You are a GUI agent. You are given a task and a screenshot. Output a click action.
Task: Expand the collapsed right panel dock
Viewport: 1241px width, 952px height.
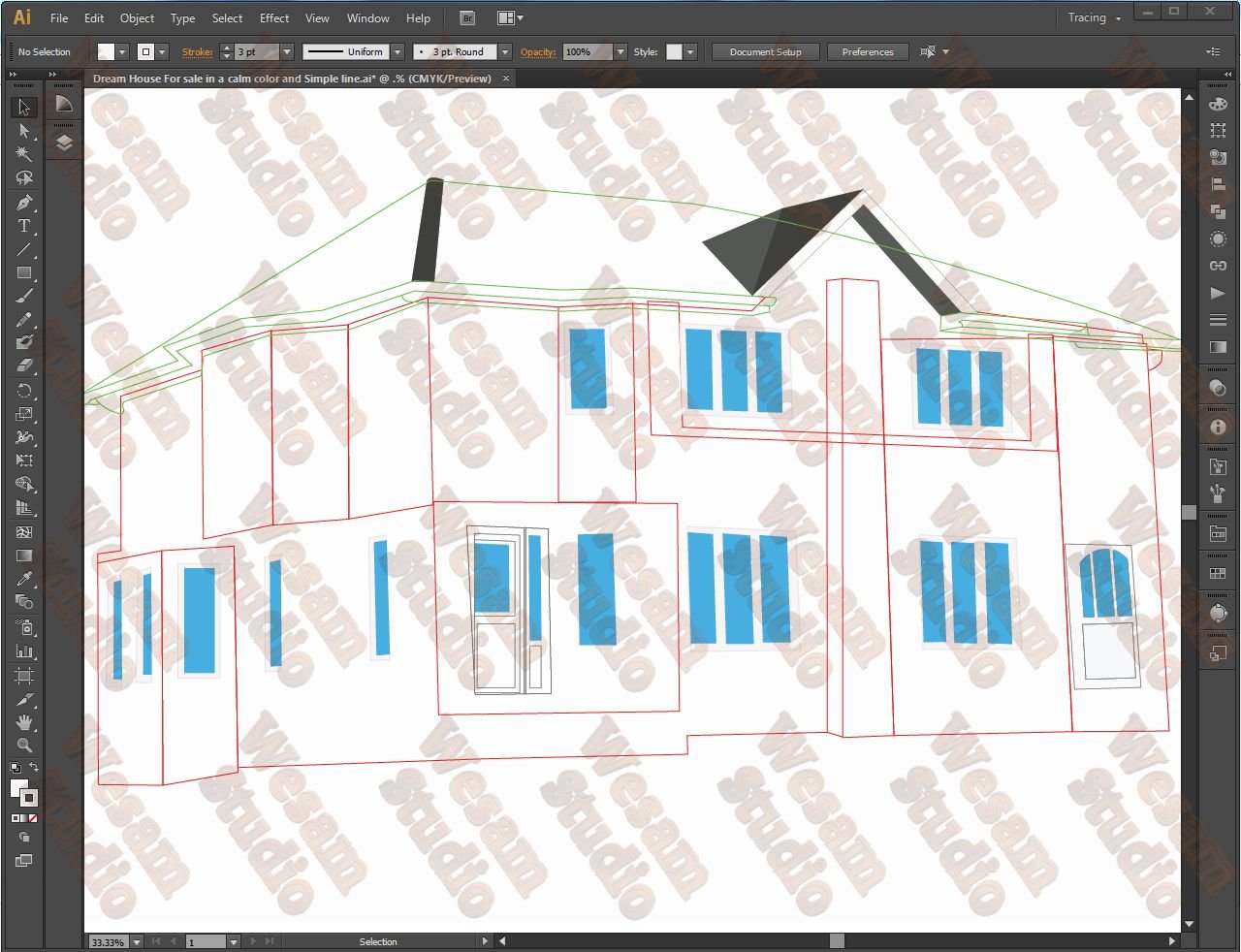point(1226,75)
